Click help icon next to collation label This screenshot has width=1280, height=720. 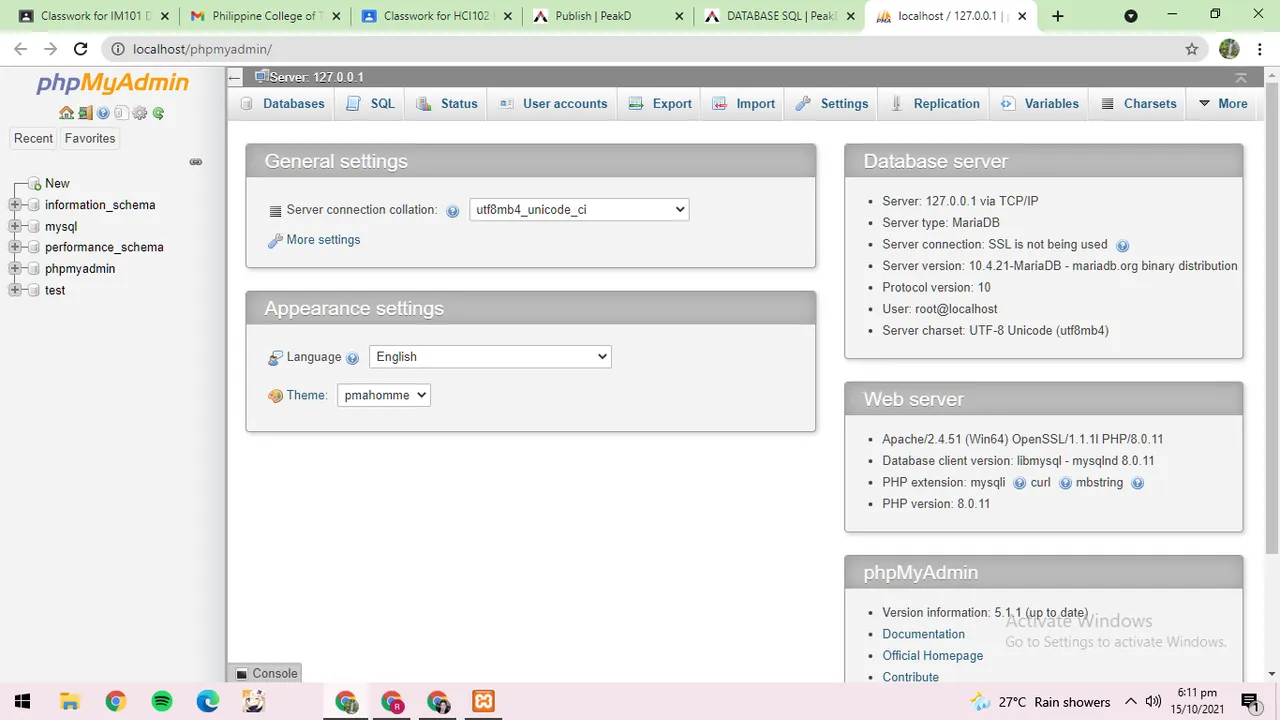click(453, 211)
